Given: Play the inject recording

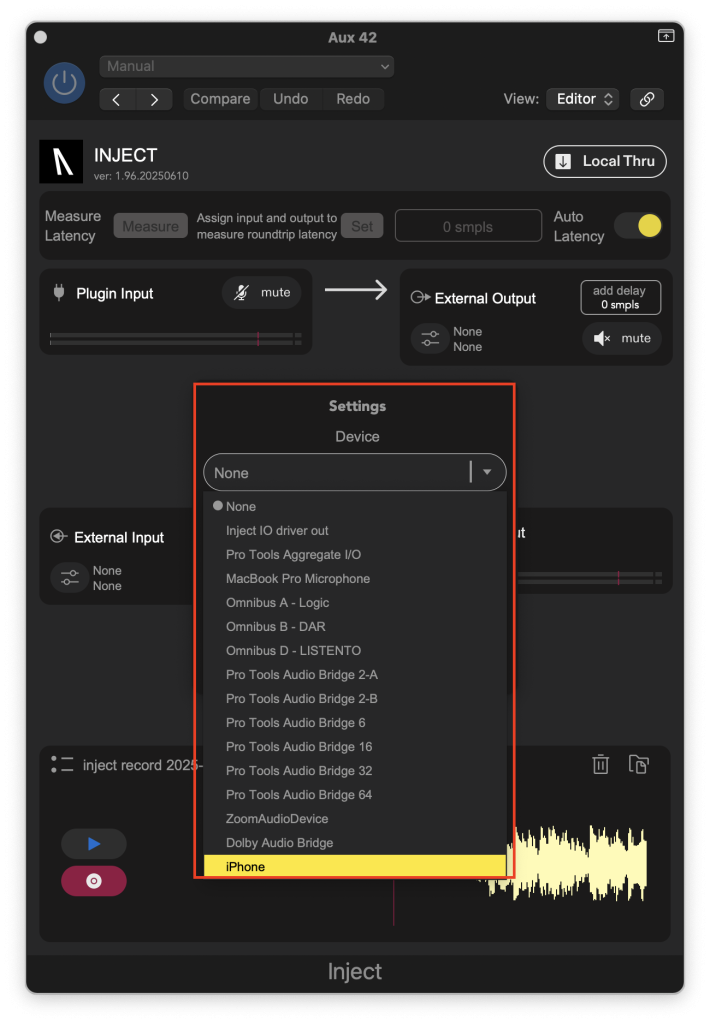Looking at the screenshot, I should tap(93, 844).
